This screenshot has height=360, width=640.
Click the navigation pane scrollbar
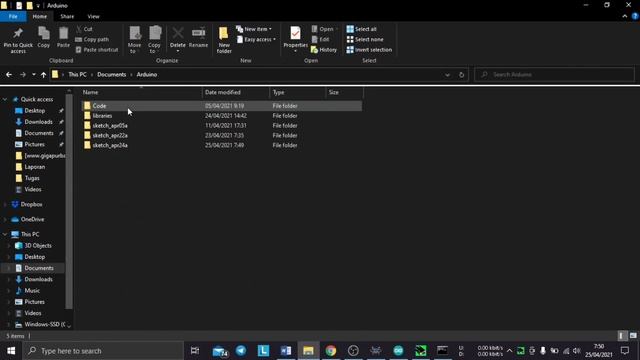(69, 202)
